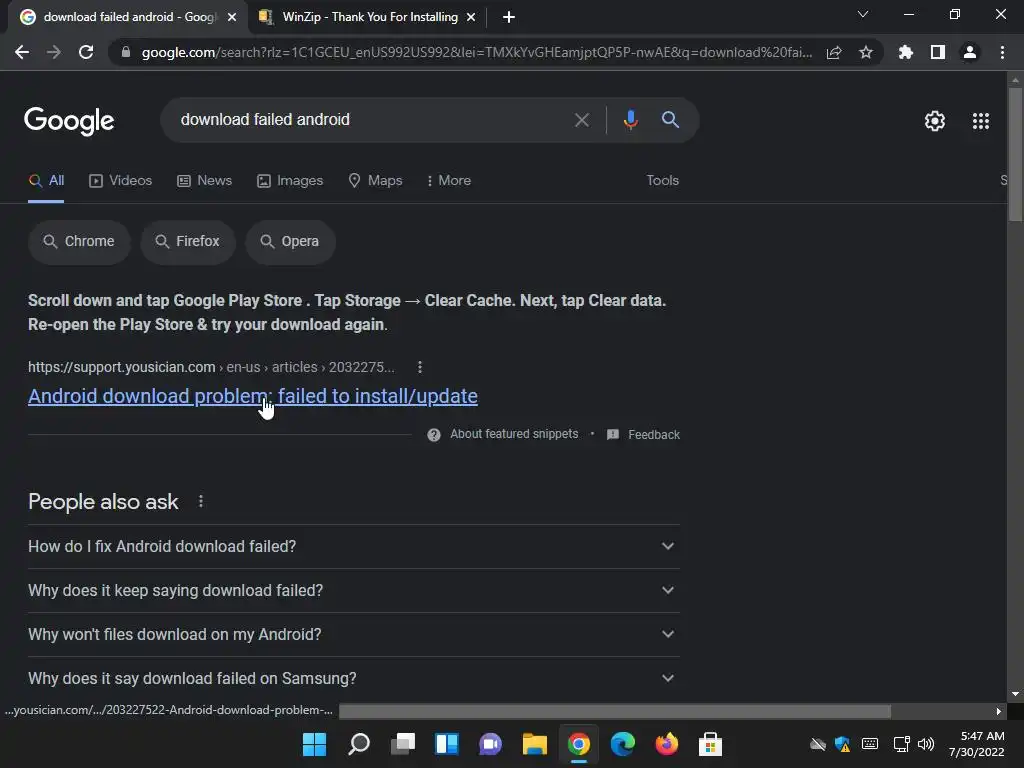Viewport: 1024px width, 768px height.
Task: Expand How do I fix Android download failed
Action: (353, 547)
